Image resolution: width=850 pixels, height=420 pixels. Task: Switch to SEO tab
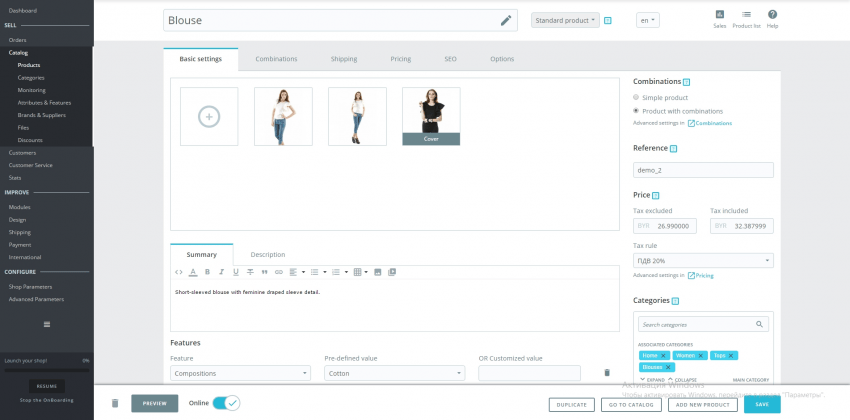tap(450, 59)
